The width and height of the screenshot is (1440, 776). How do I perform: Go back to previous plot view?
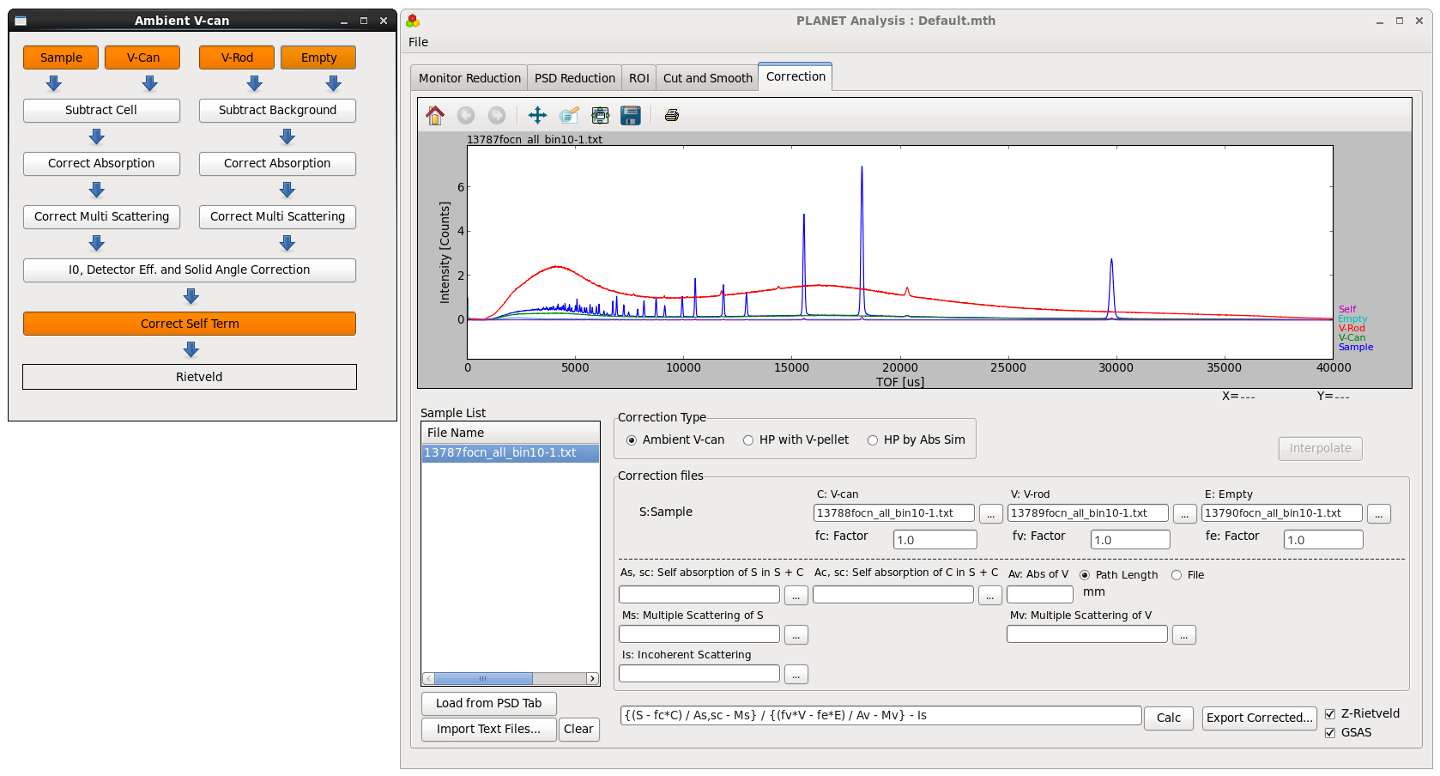(465, 115)
